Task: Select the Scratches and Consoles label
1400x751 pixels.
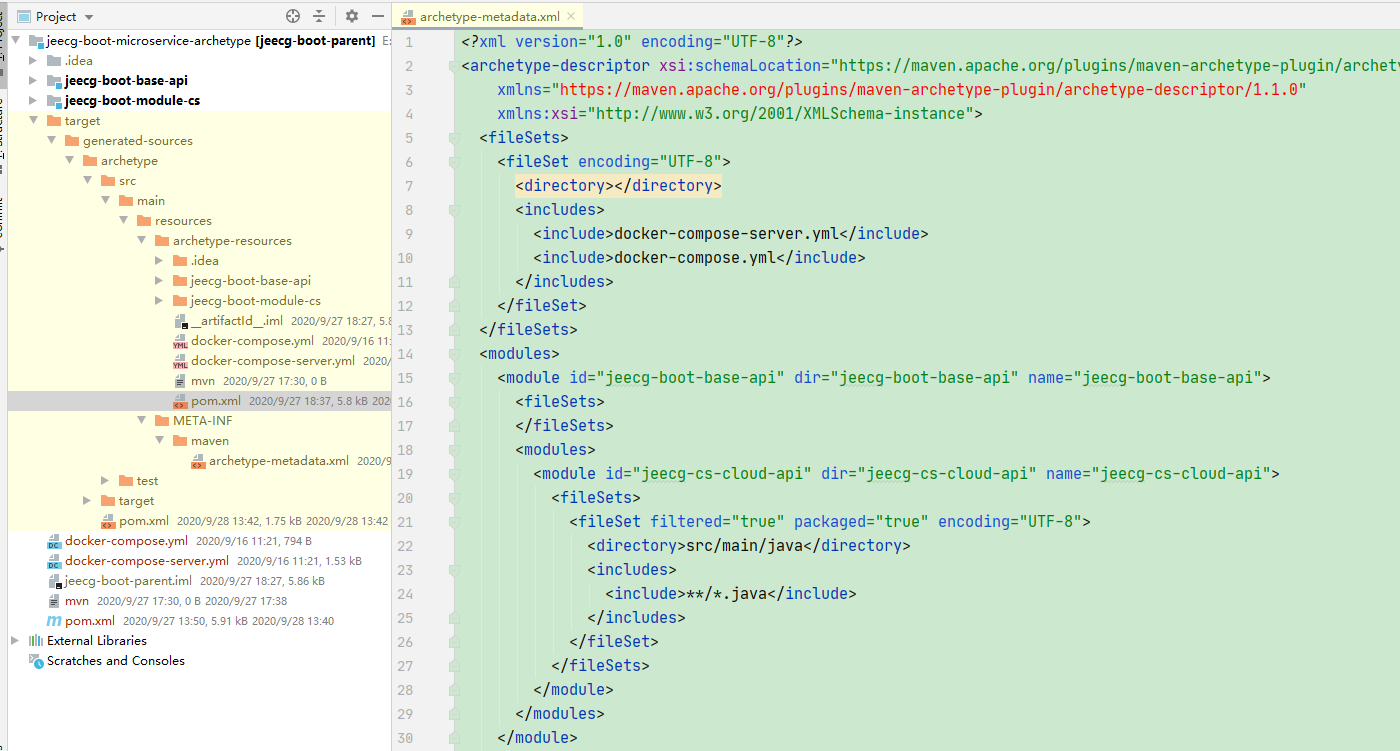Action: [x=116, y=661]
